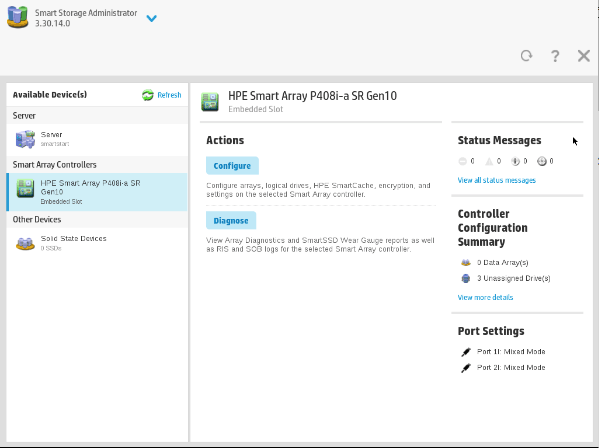Open the help question mark icon
599x448 pixels.
[555, 56]
